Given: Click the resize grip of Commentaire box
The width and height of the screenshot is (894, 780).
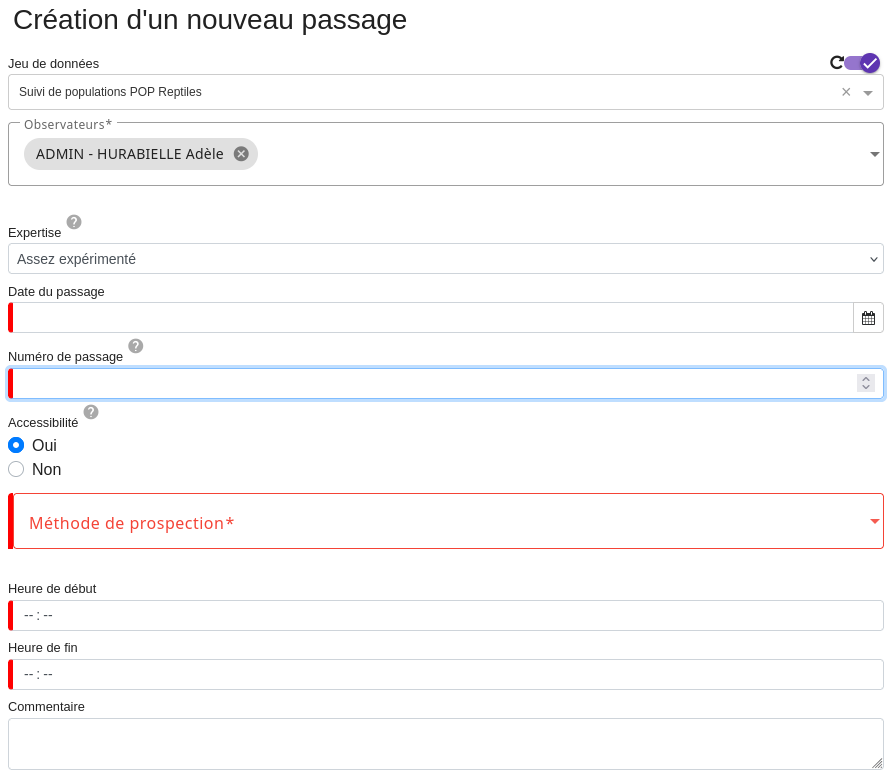Looking at the screenshot, I should coord(877,763).
